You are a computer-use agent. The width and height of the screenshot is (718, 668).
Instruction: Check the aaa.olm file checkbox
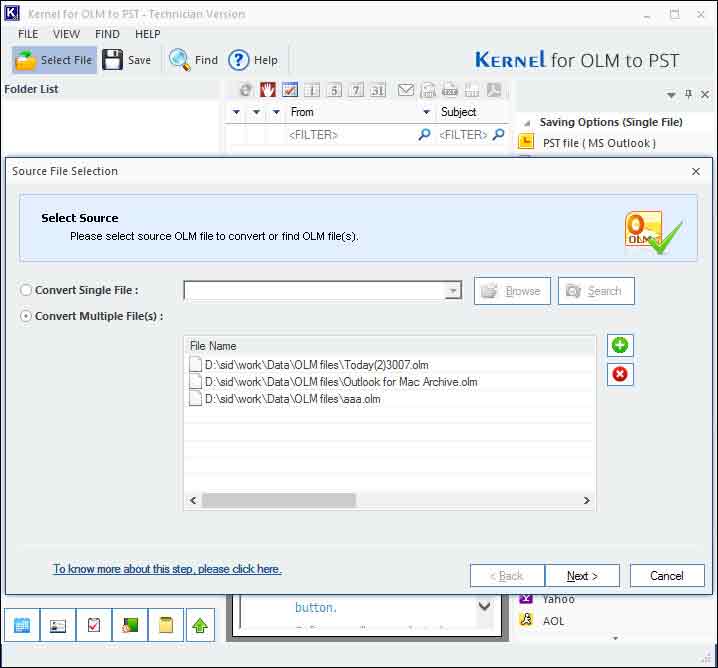[x=196, y=398]
